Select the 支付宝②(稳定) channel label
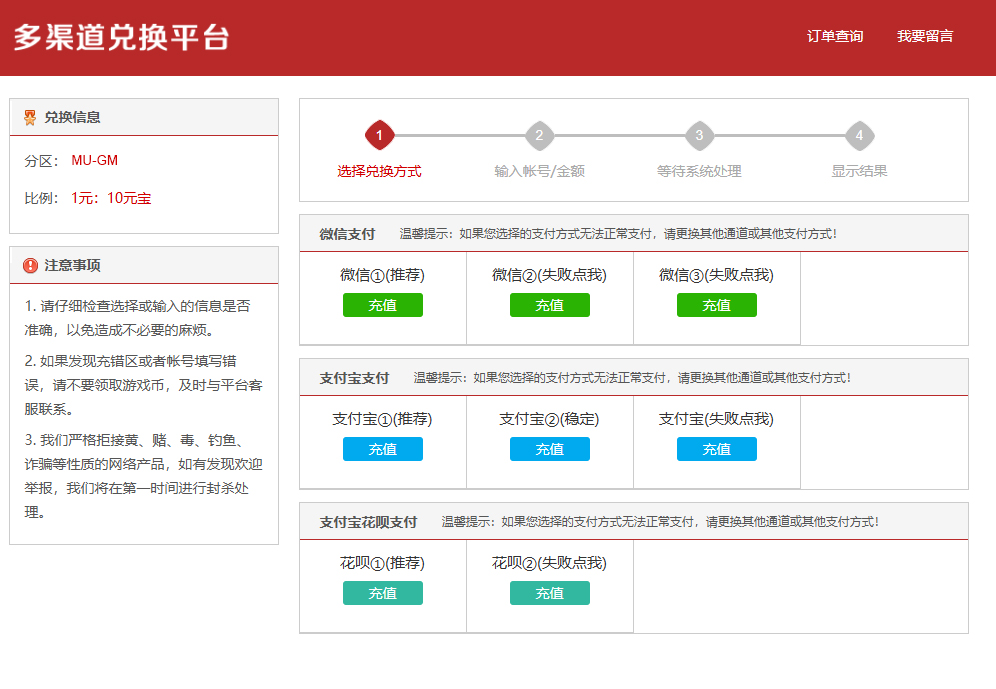Screen dimensions: 996x689 tap(549, 419)
